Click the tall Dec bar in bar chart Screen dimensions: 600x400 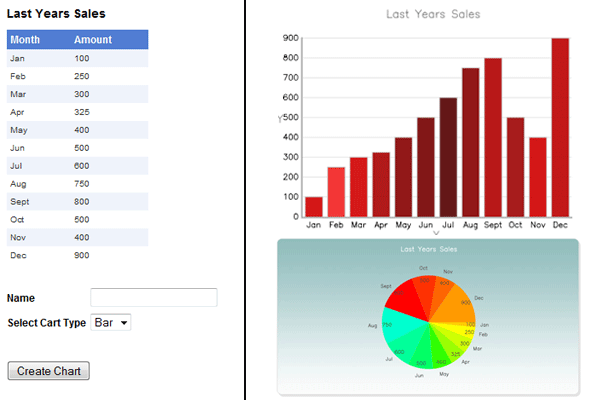560,127
